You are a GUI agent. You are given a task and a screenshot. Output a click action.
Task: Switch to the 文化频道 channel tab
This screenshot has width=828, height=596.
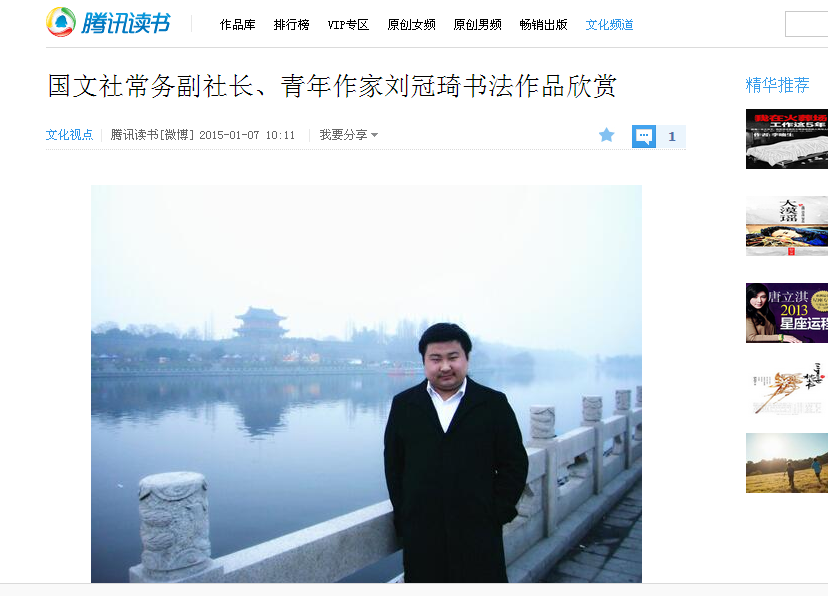tap(609, 25)
